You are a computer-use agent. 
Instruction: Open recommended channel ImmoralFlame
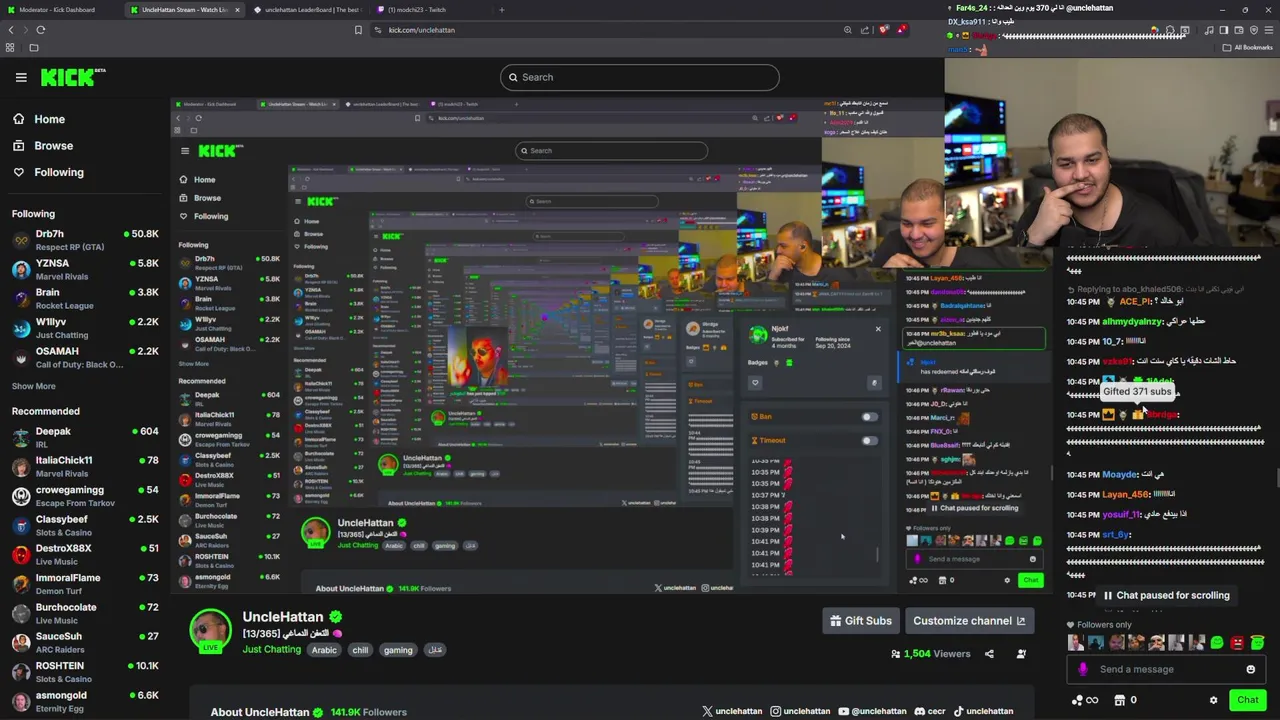tap(85, 584)
